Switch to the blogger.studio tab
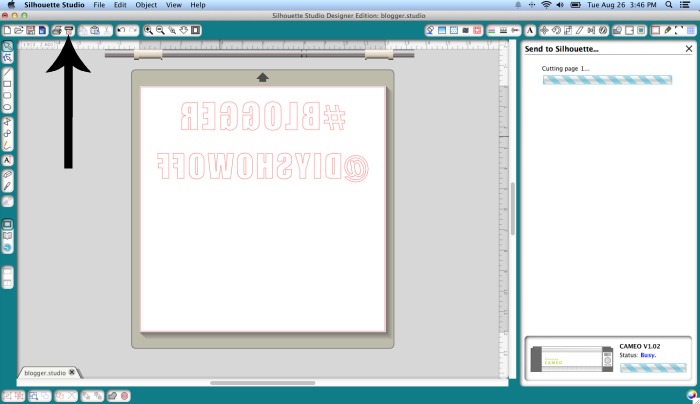The width and height of the screenshot is (700, 404). (44, 373)
